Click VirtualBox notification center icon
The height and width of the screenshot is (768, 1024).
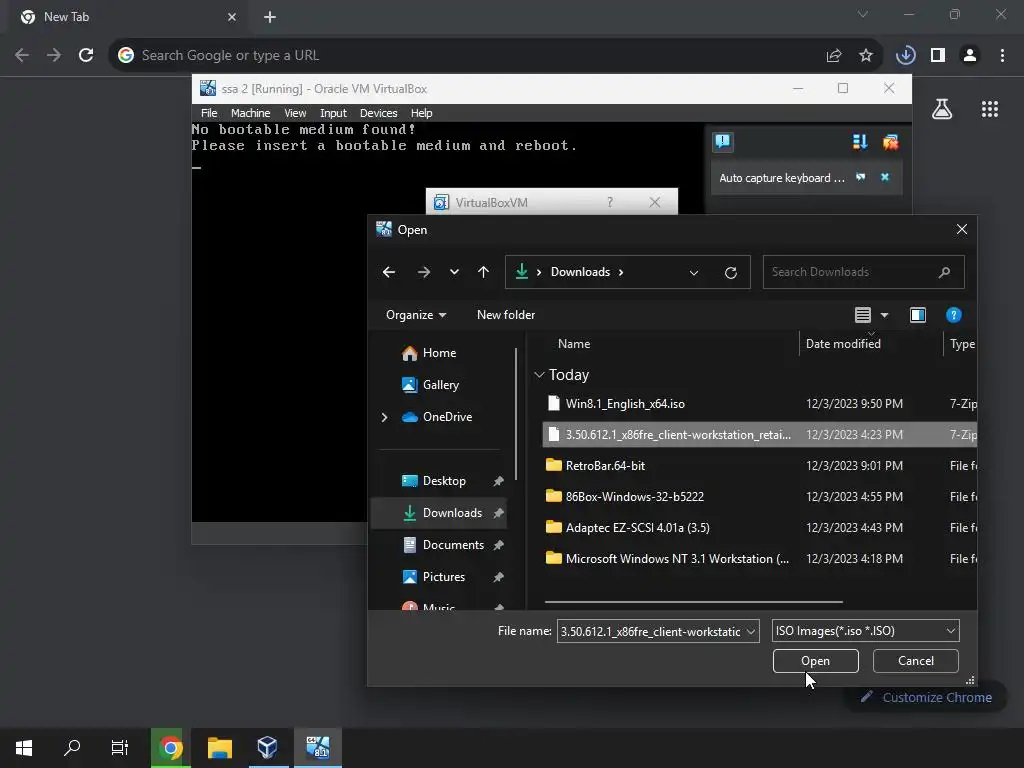(723, 141)
